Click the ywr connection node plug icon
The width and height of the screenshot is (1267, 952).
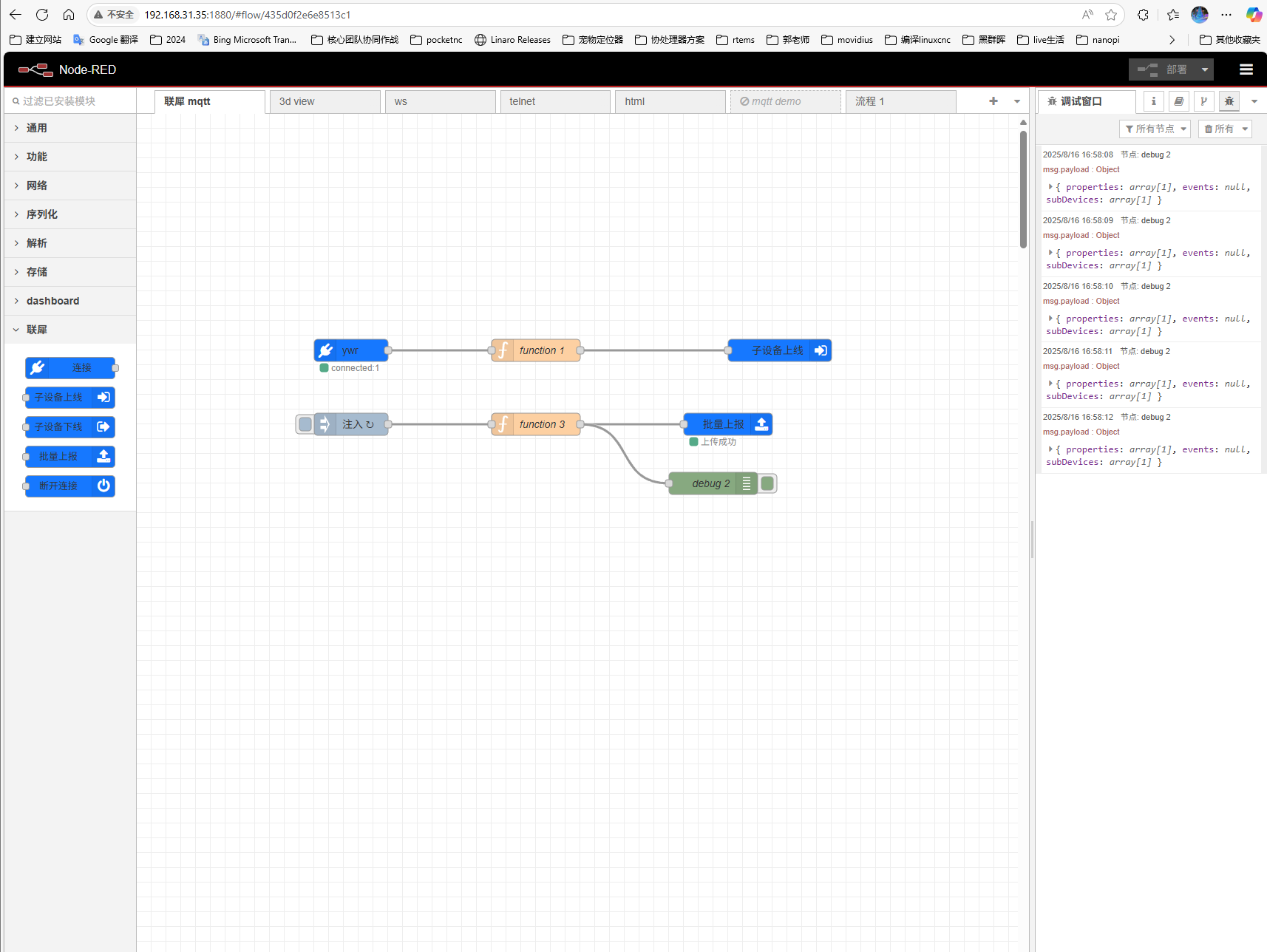[325, 350]
